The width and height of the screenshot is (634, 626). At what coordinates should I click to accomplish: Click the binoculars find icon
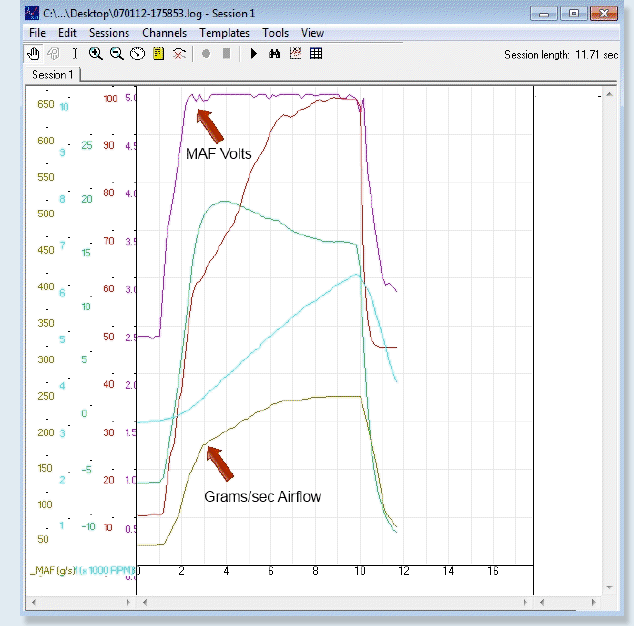tap(275, 53)
